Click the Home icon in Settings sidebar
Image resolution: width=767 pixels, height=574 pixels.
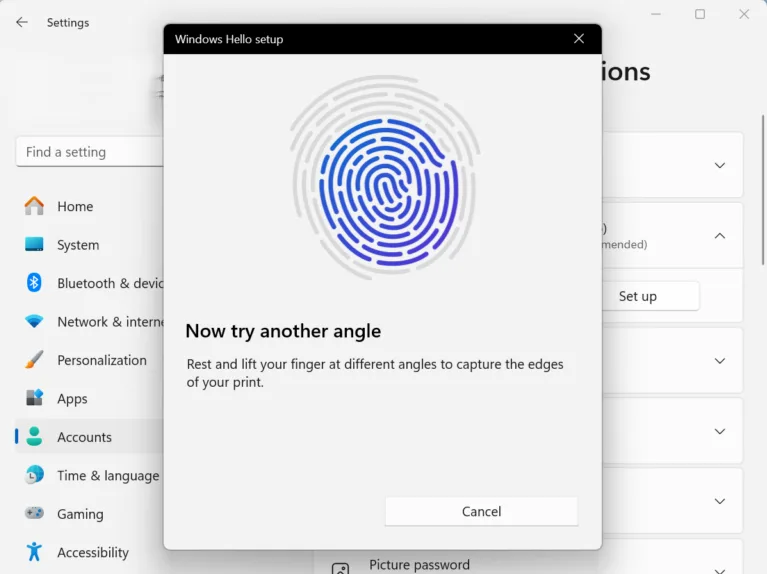pos(34,206)
